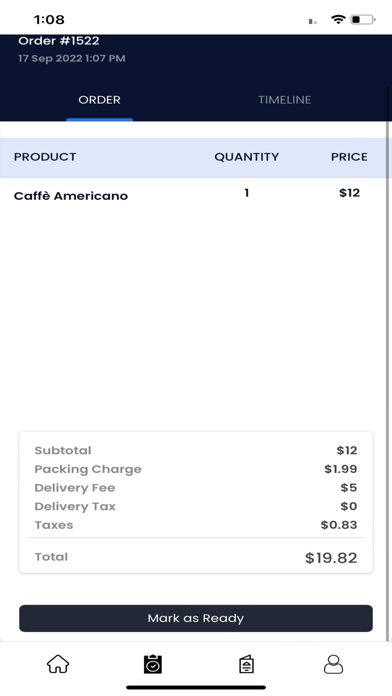Click the Order #1522 header title
Screen dimensions: 392x696
(x=59, y=41)
